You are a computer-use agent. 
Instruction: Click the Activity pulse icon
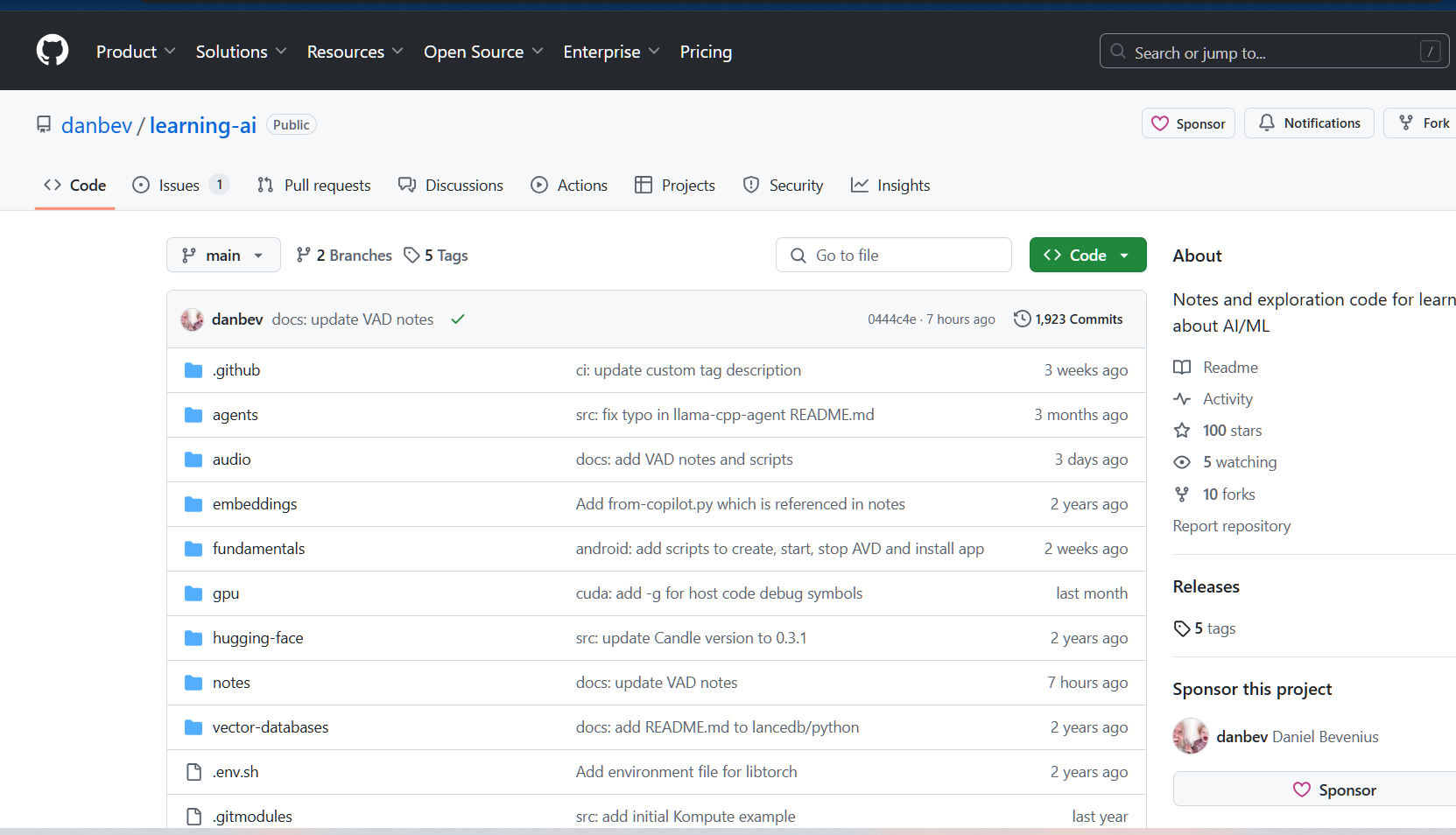coord(1182,399)
